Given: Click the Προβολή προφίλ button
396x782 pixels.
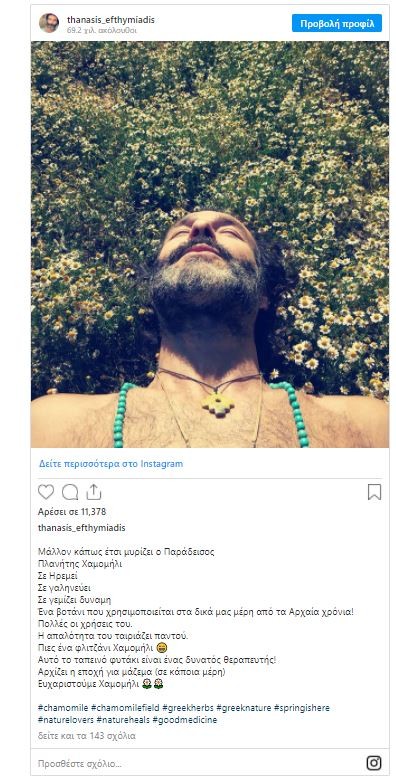Looking at the screenshot, I should tap(337, 23).
